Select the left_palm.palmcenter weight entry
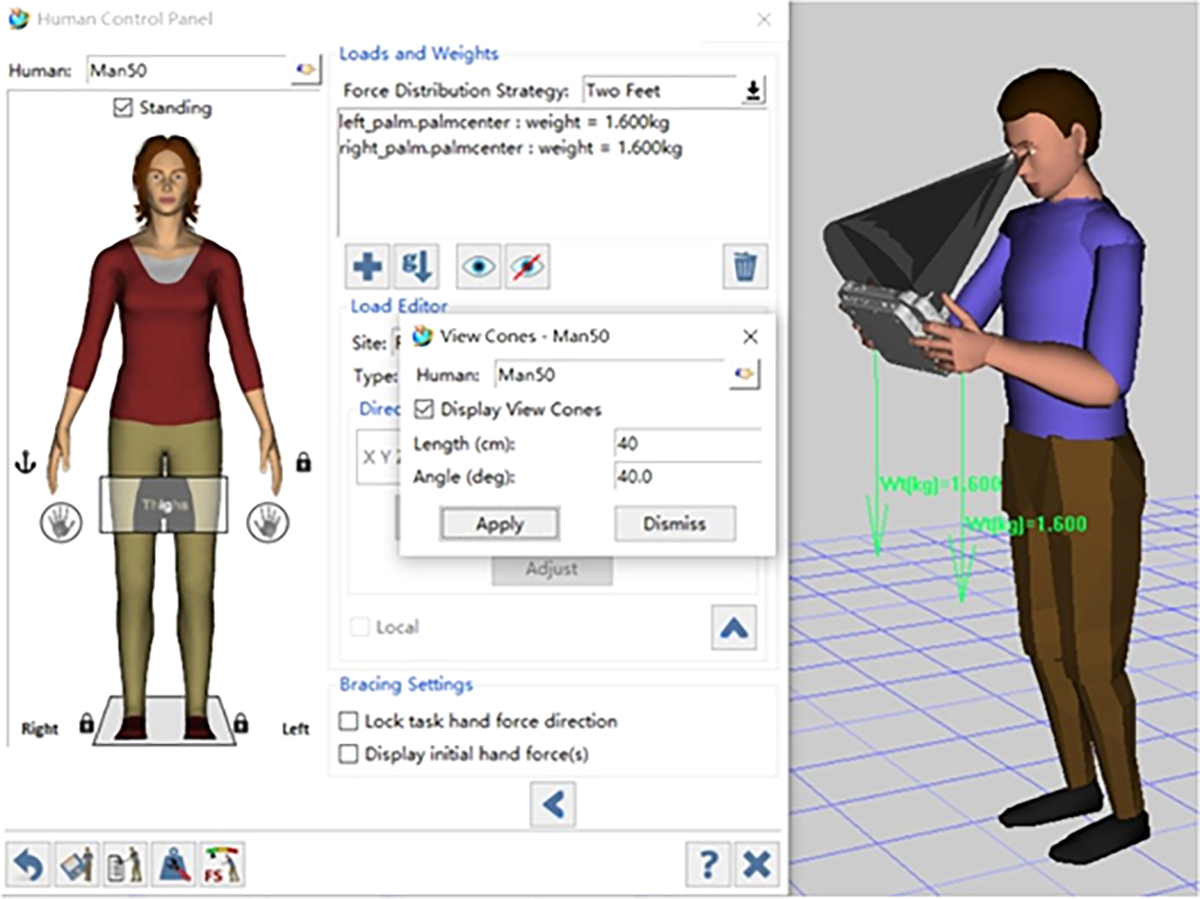Screen dimensions: 1200x899 click(x=505, y=123)
